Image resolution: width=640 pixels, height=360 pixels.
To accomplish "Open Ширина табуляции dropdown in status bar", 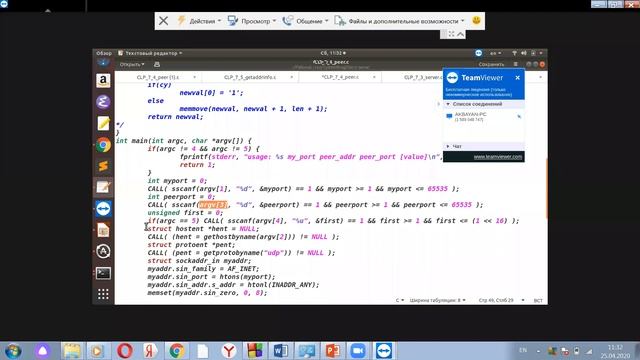I will click(438, 300).
